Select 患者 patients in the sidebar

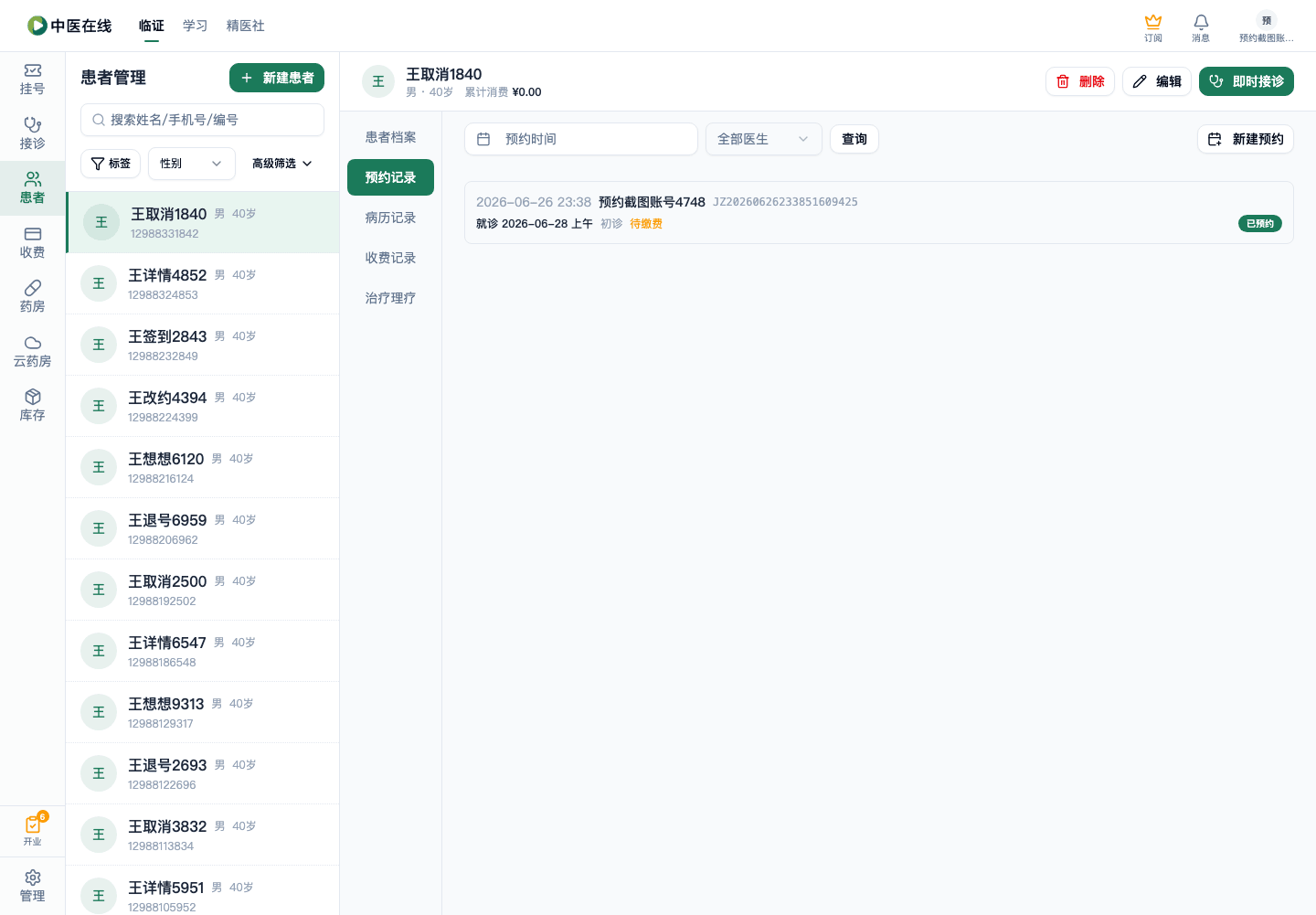32,188
